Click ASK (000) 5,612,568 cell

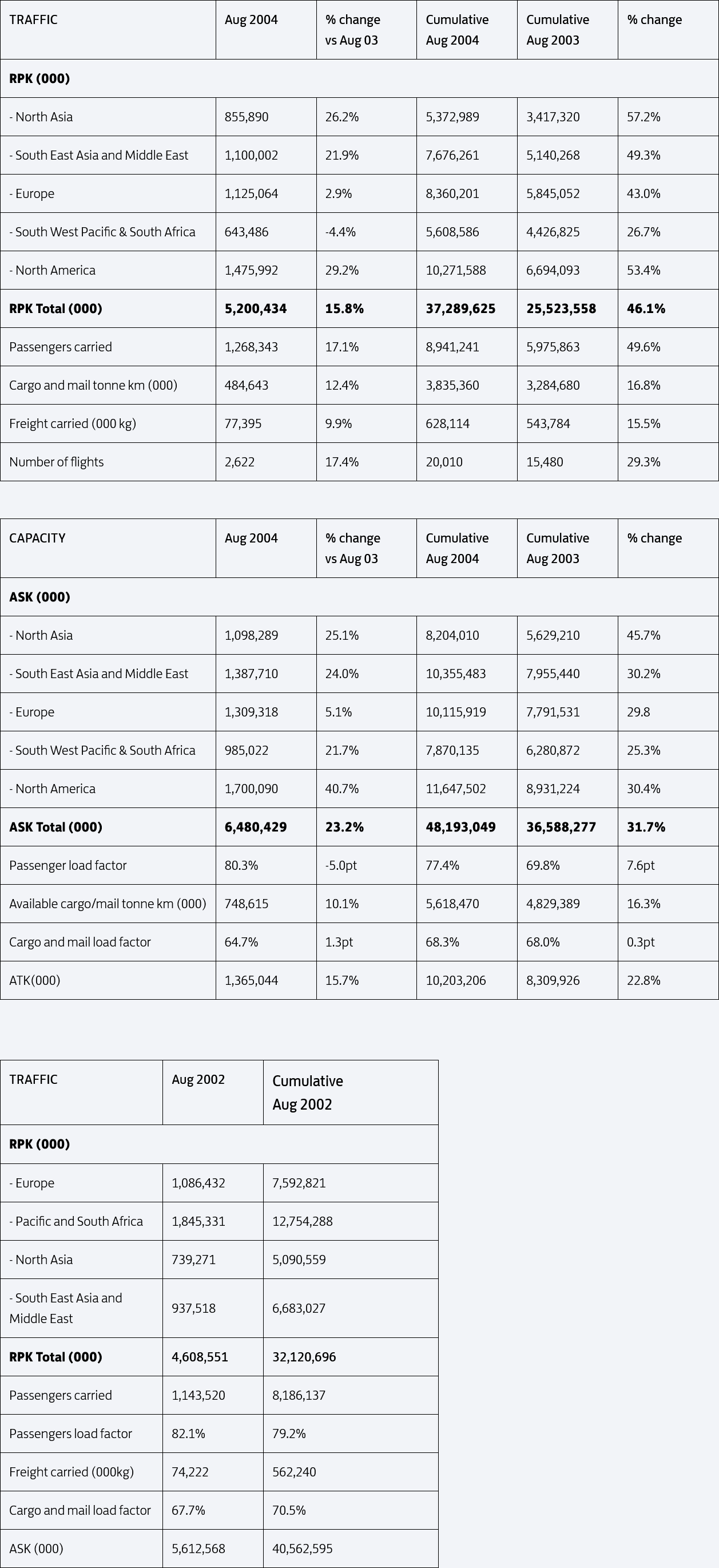click(x=213, y=1549)
